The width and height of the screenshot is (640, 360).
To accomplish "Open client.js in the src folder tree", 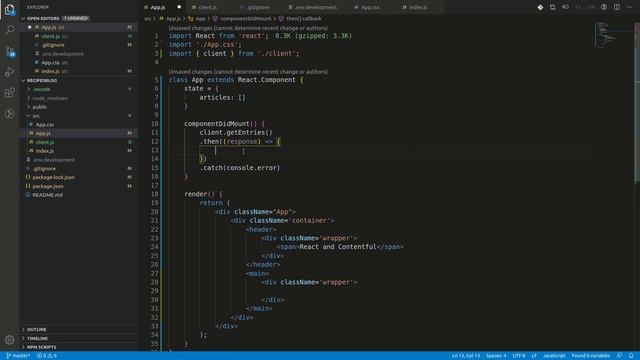I will point(79,142).
